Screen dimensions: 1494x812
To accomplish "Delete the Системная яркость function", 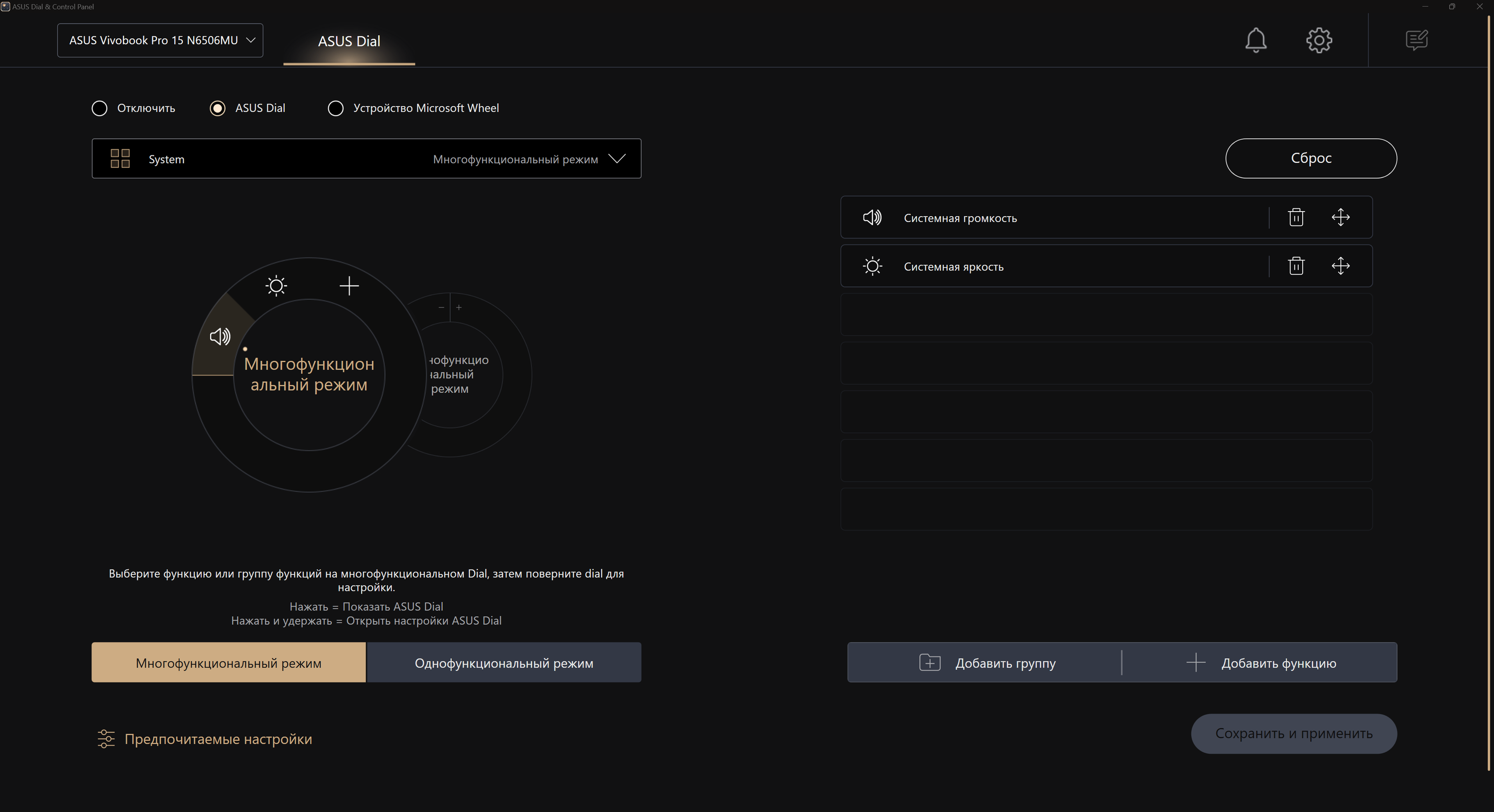I will coord(1296,266).
